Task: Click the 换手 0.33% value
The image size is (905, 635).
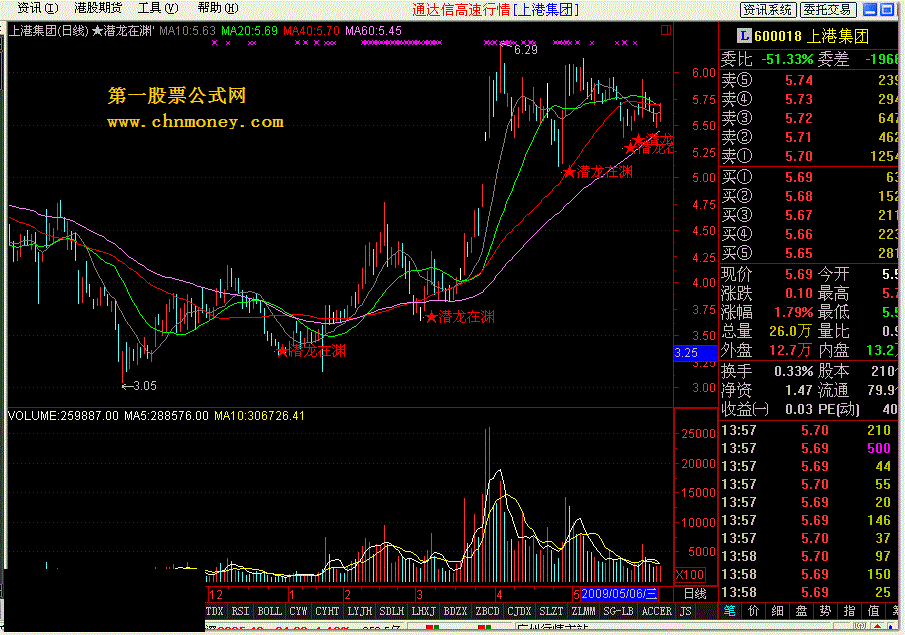Action: 793,371
